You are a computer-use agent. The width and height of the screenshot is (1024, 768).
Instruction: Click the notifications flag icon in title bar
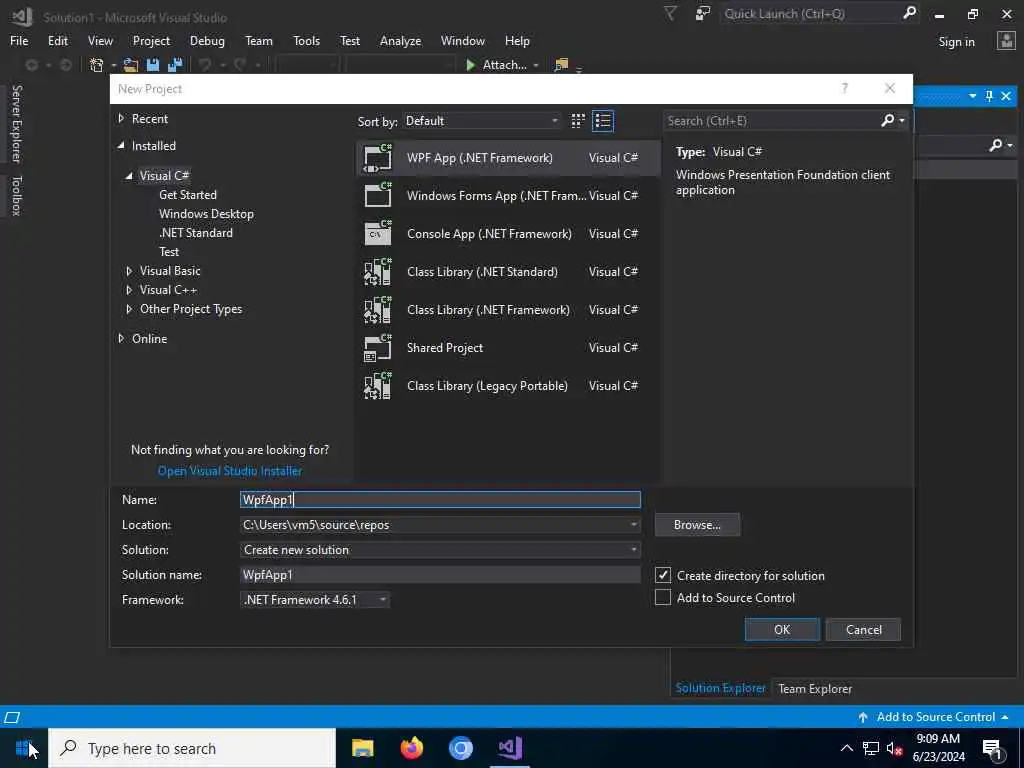point(671,14)
